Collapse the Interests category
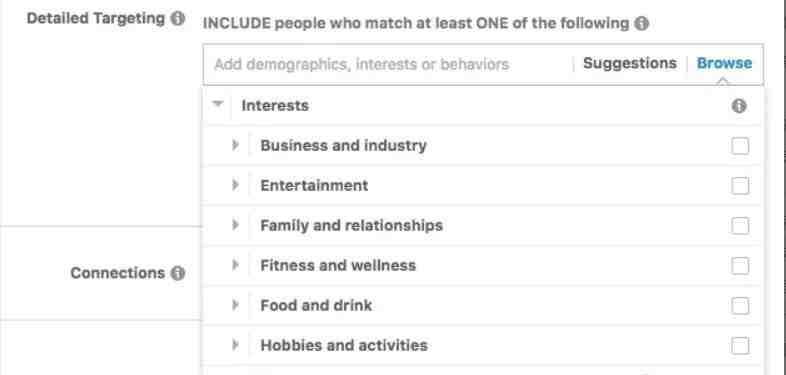The width and height of the screenshot is (786, 375). click(x=218, y=105)
